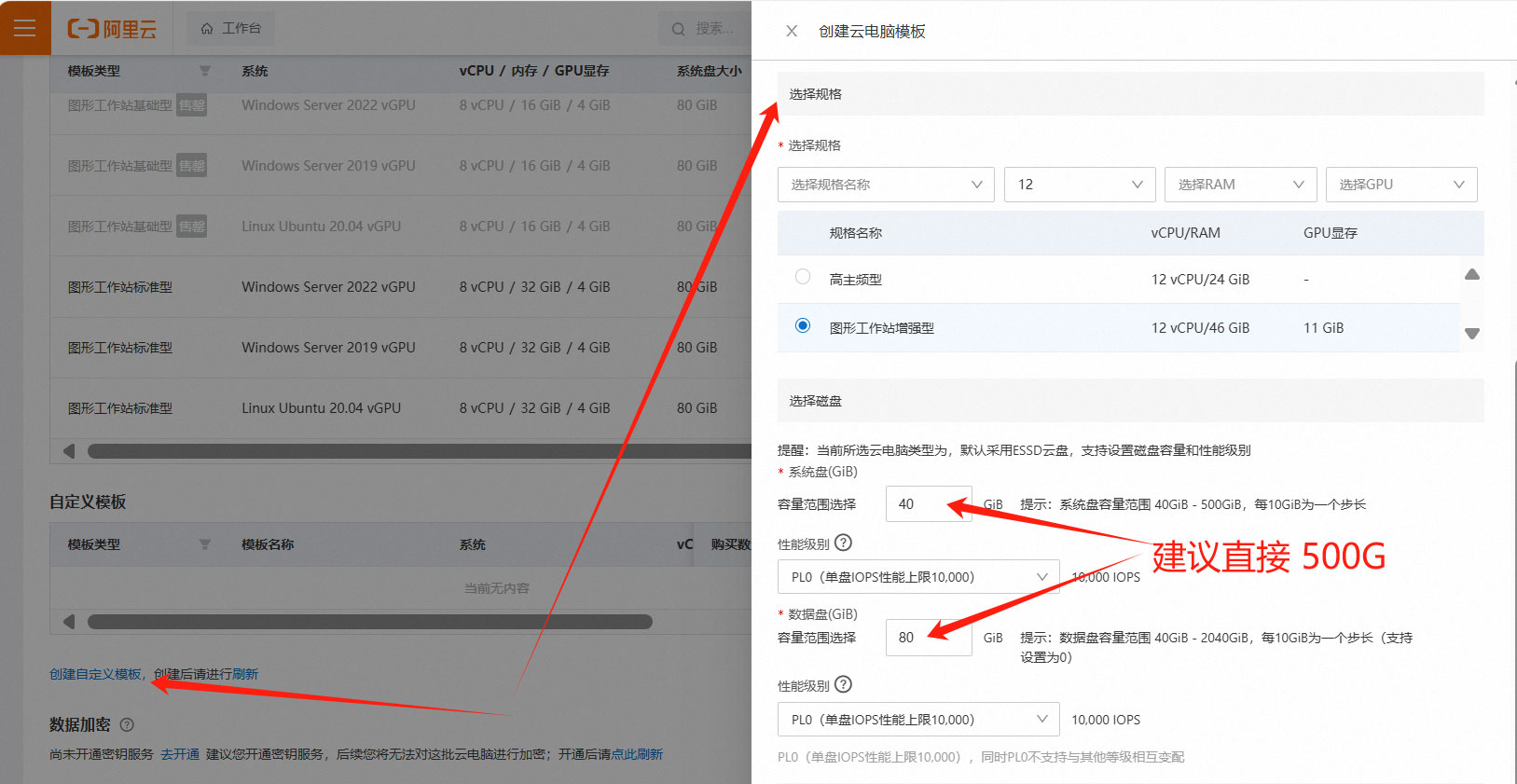
Task: Click the 11 GiB GPU memory cell
Action: click(1323, 328)
